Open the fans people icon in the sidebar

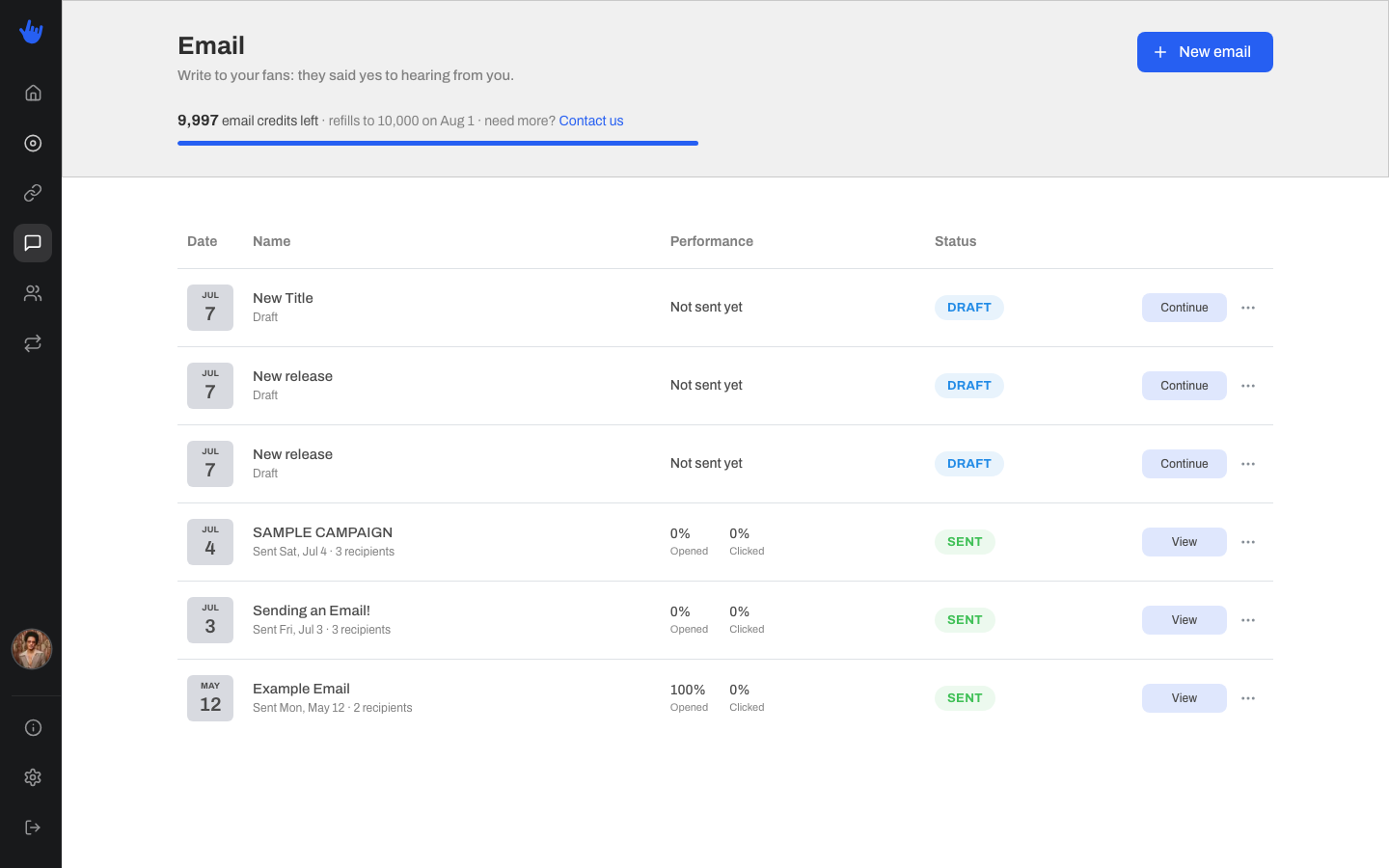(x=33, y=293)
